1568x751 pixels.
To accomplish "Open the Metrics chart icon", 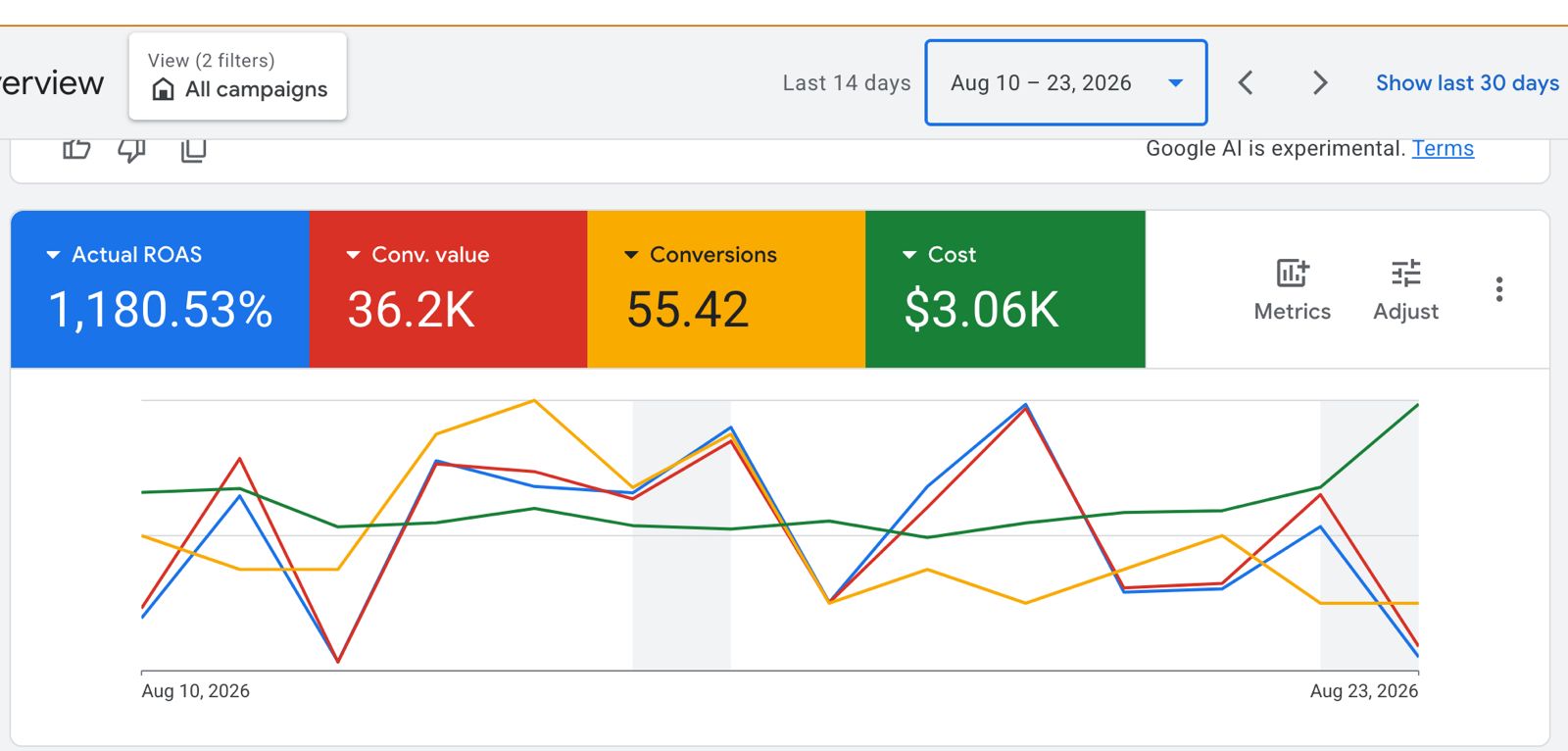I will click(x=1293, y=273).
